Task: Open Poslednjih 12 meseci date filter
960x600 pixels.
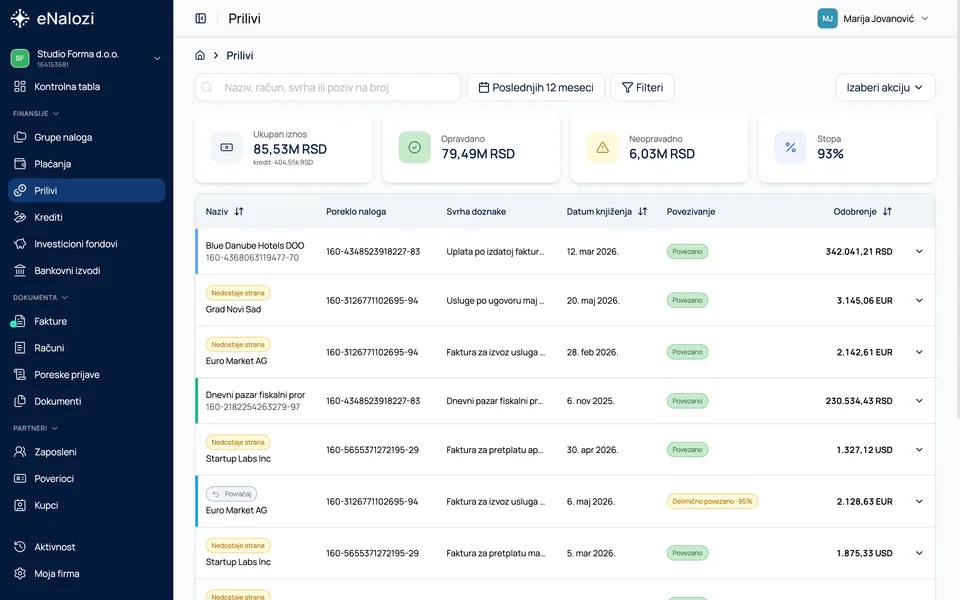Action: (536, 88)
